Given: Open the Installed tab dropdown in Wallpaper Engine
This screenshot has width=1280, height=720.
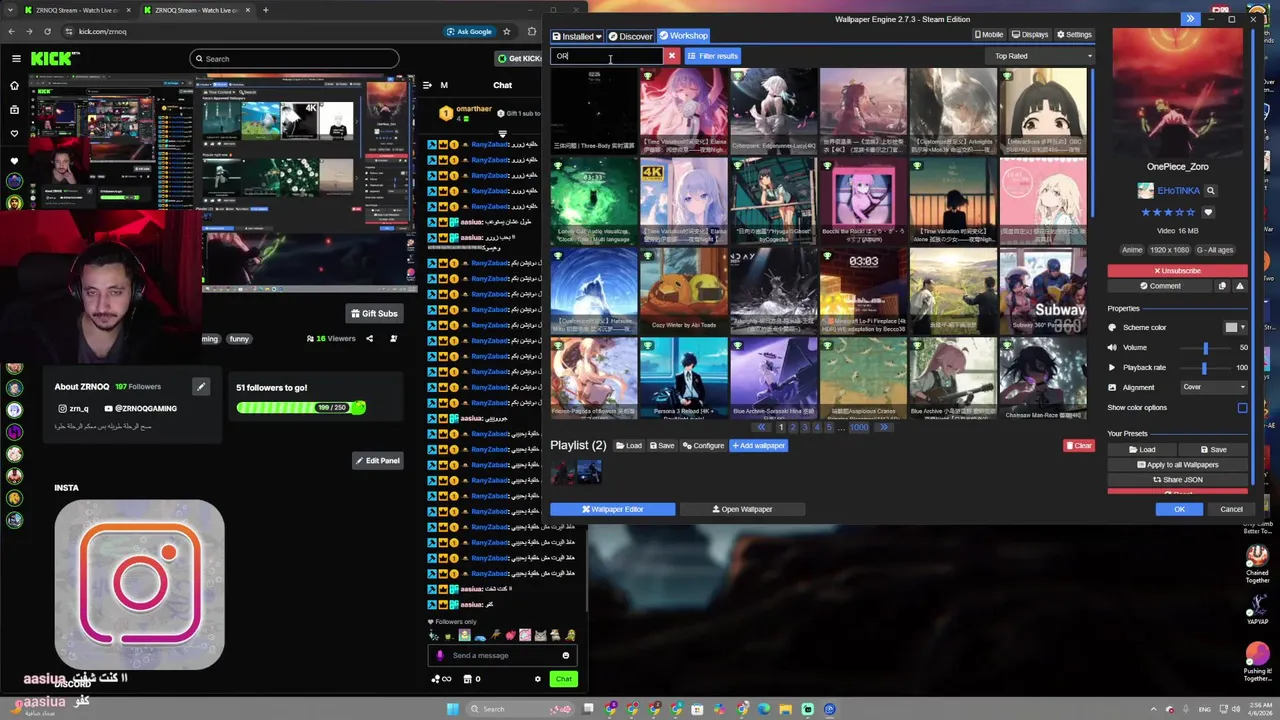Looking at the screenshot, I should [x=577, y=36].
